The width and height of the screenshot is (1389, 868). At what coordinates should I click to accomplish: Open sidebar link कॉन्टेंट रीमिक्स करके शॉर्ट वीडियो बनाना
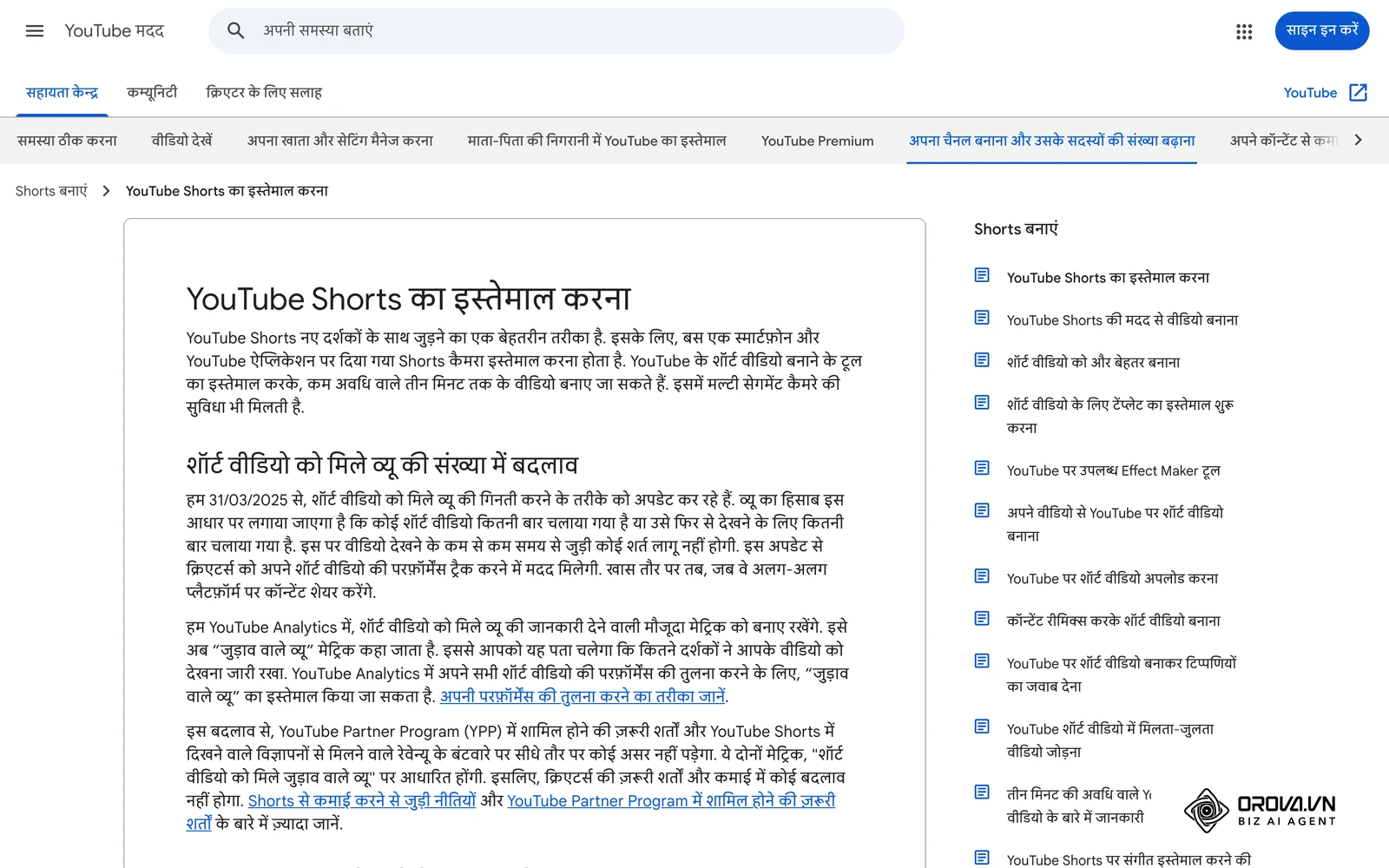click(1114, 621)
